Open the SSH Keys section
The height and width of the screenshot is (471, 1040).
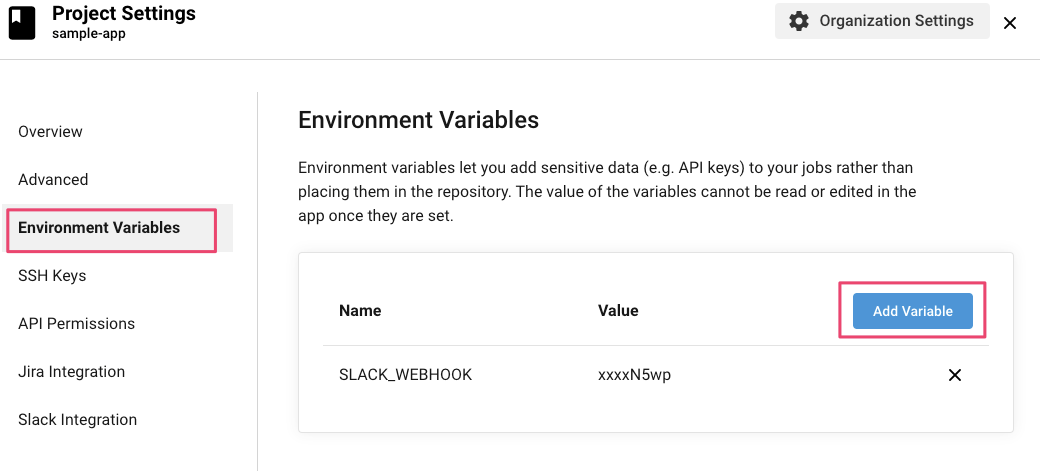point(52,276)
